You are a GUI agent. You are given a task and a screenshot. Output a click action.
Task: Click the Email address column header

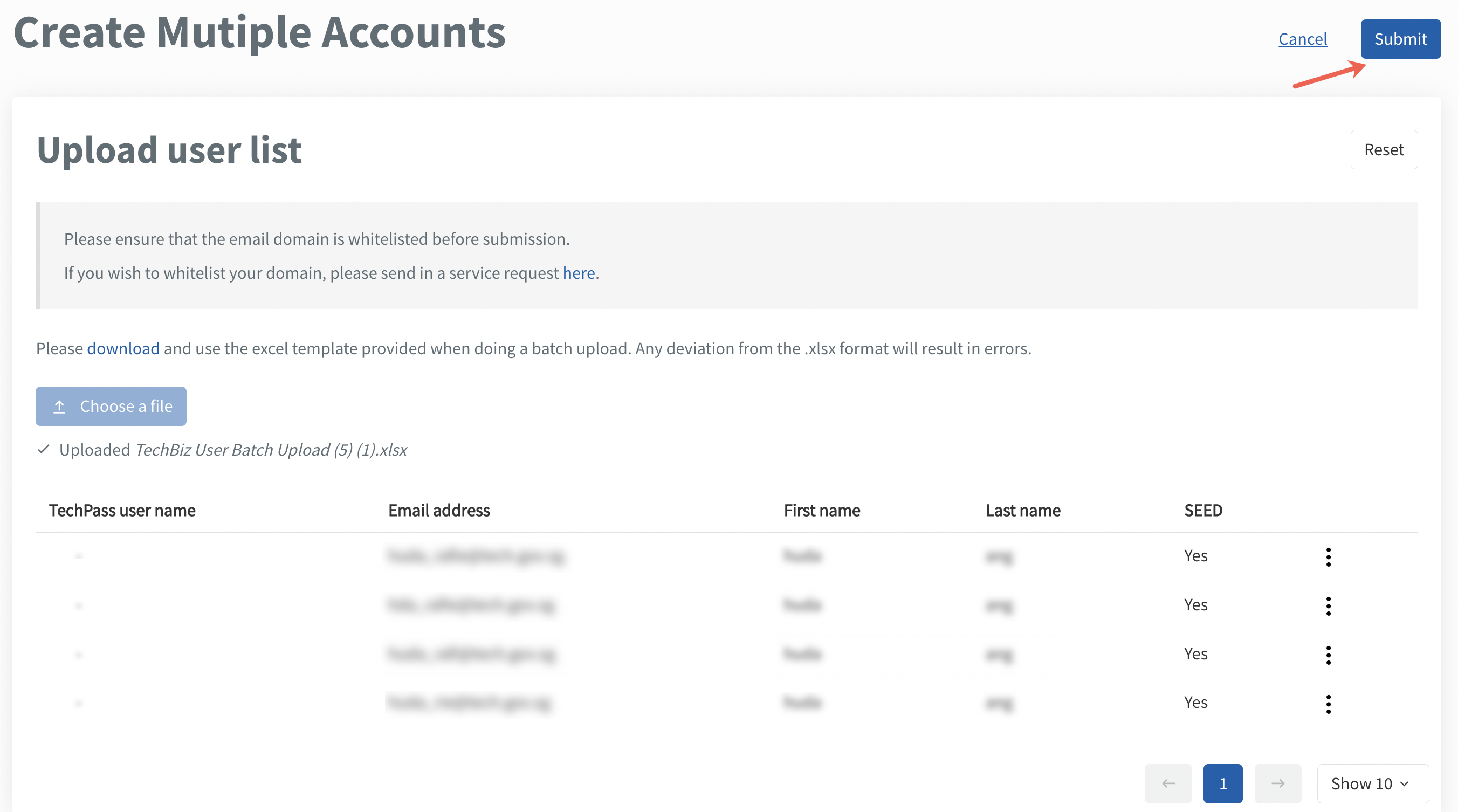439,511
